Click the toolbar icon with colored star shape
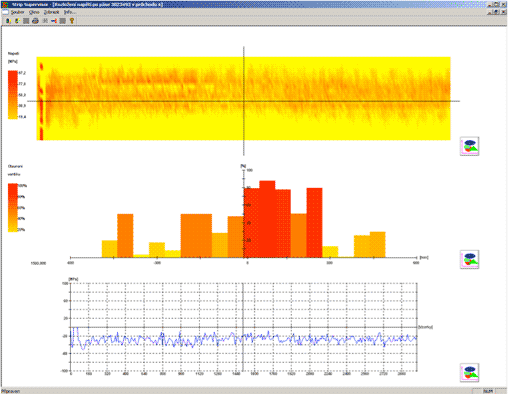508x394 pixels. (17, 21)
